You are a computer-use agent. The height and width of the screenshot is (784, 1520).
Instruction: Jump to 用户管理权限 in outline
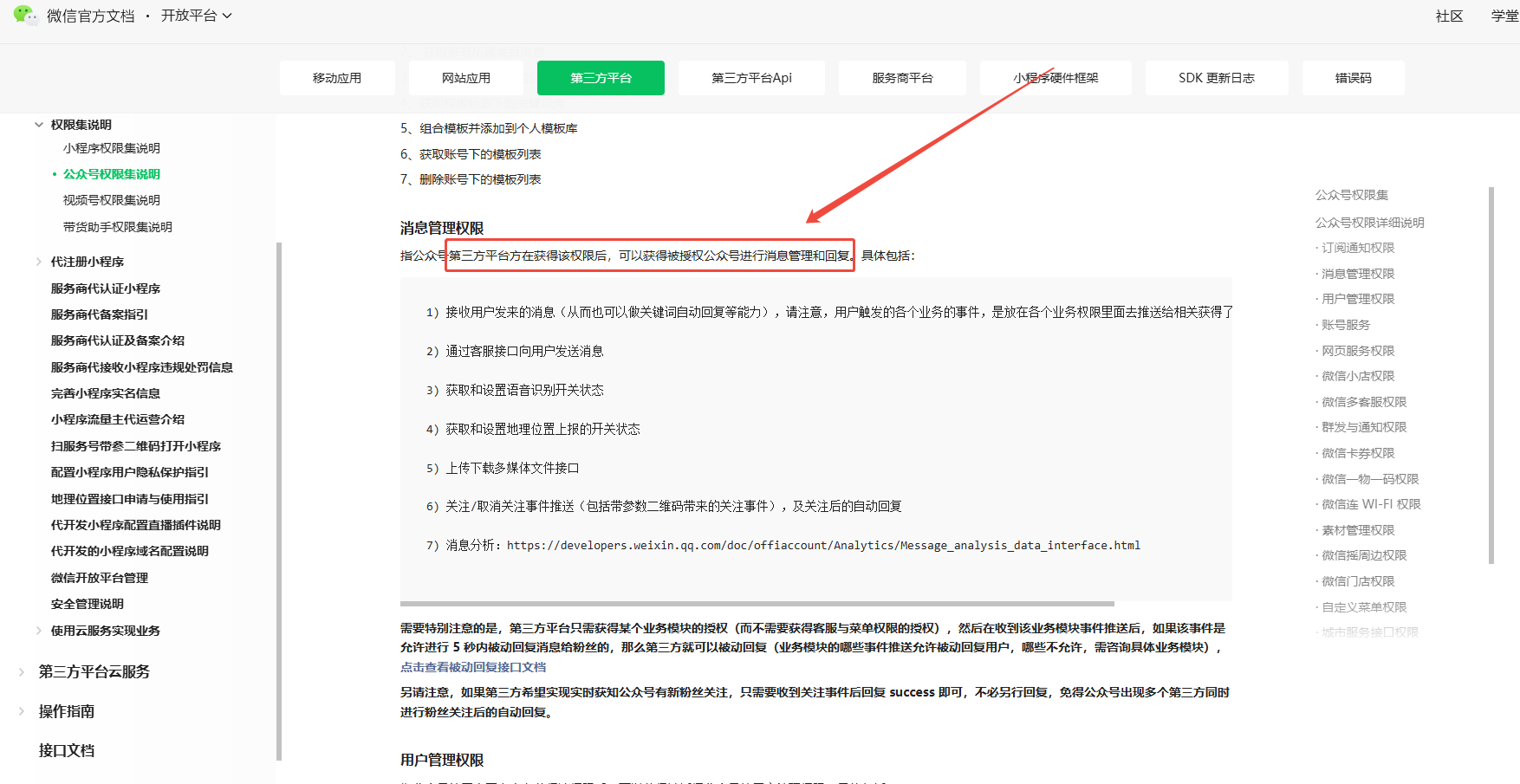coord(1358,299)
